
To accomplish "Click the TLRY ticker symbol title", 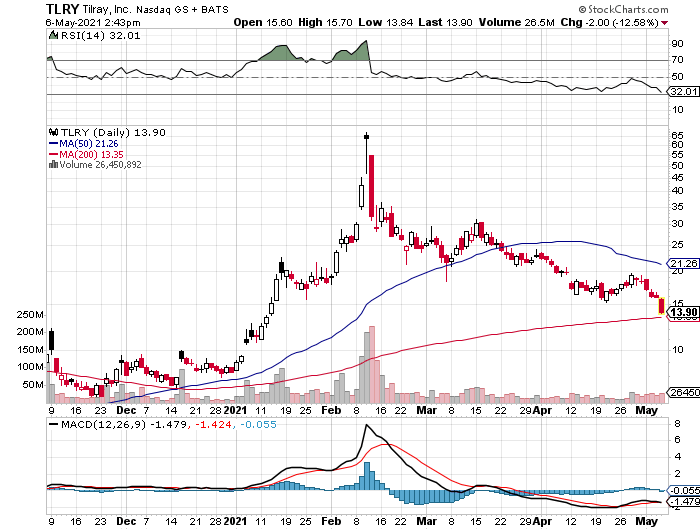I will point(62,9).
